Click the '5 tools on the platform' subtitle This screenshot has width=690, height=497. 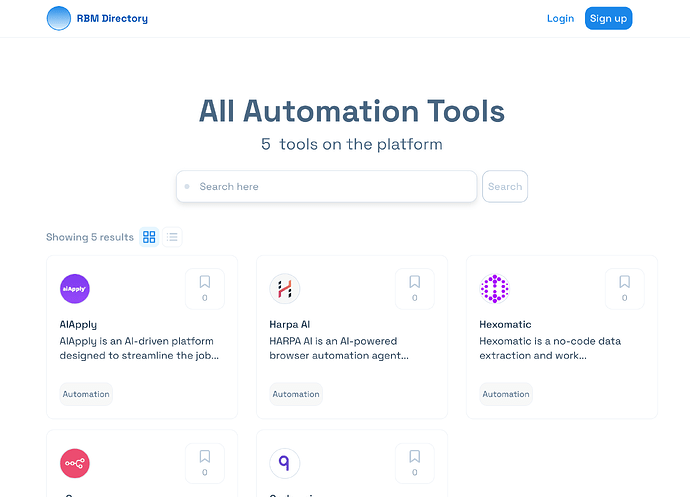pyautogui.click(x=352, y=144)
